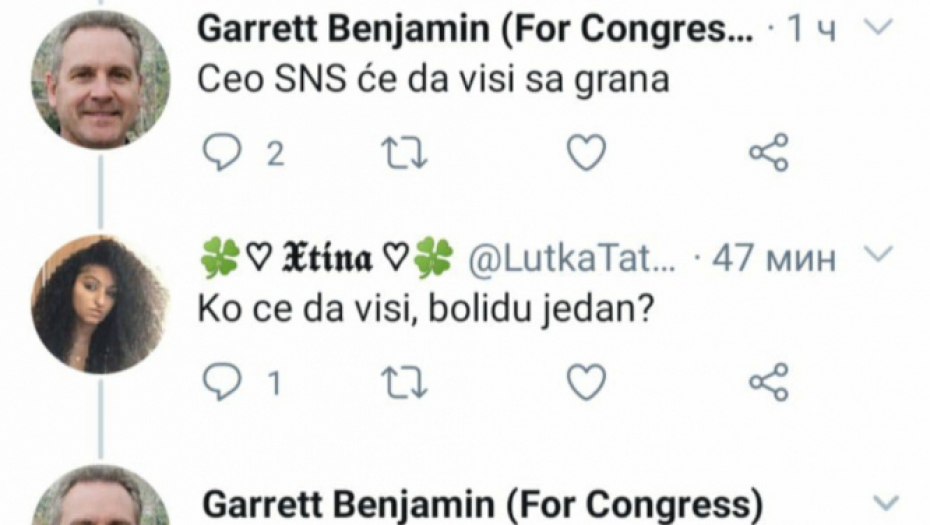
Task: Open the partially visible bottom Garrett avatar
Action: pyautogui.click(x=100, y=500)
